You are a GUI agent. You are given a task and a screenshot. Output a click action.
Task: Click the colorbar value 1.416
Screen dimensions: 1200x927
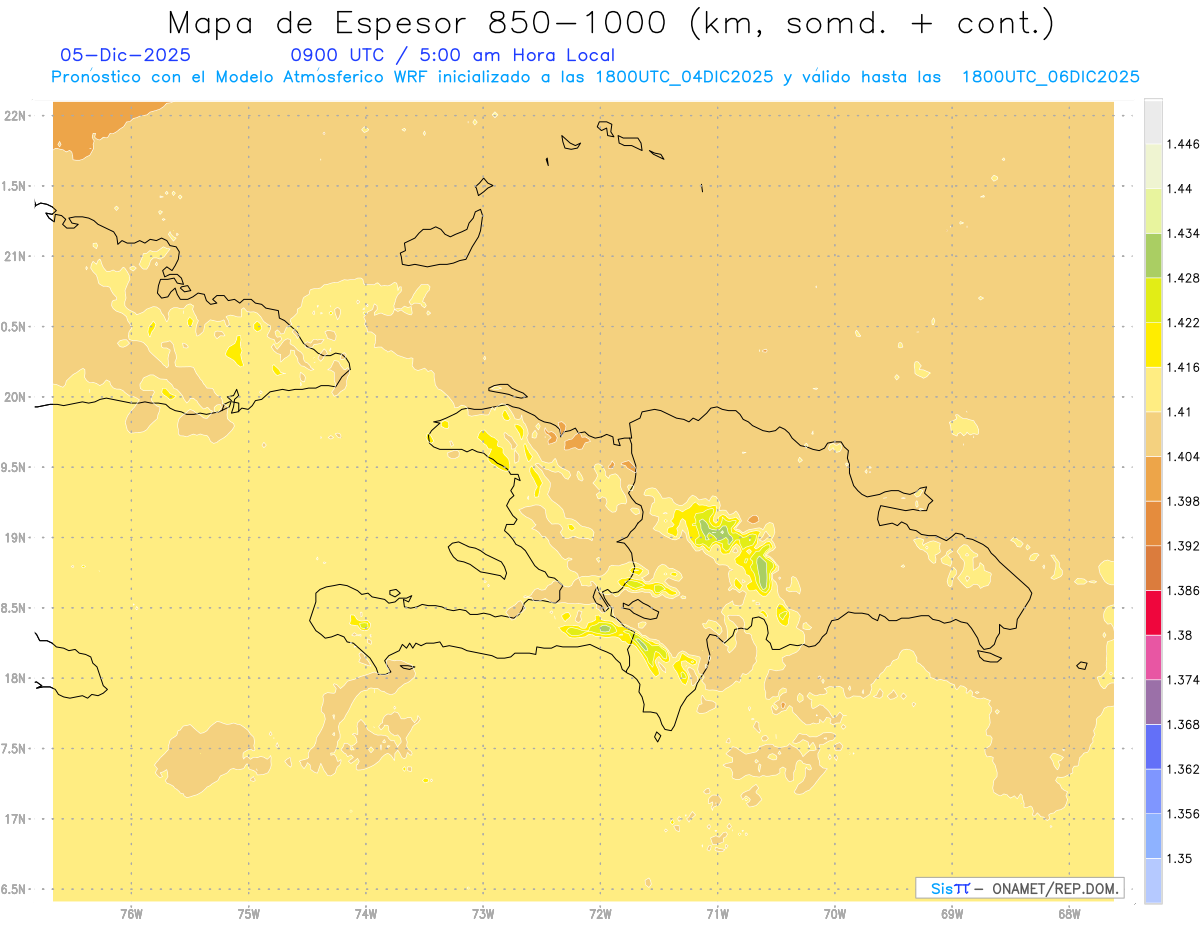tap(1184, 367)
